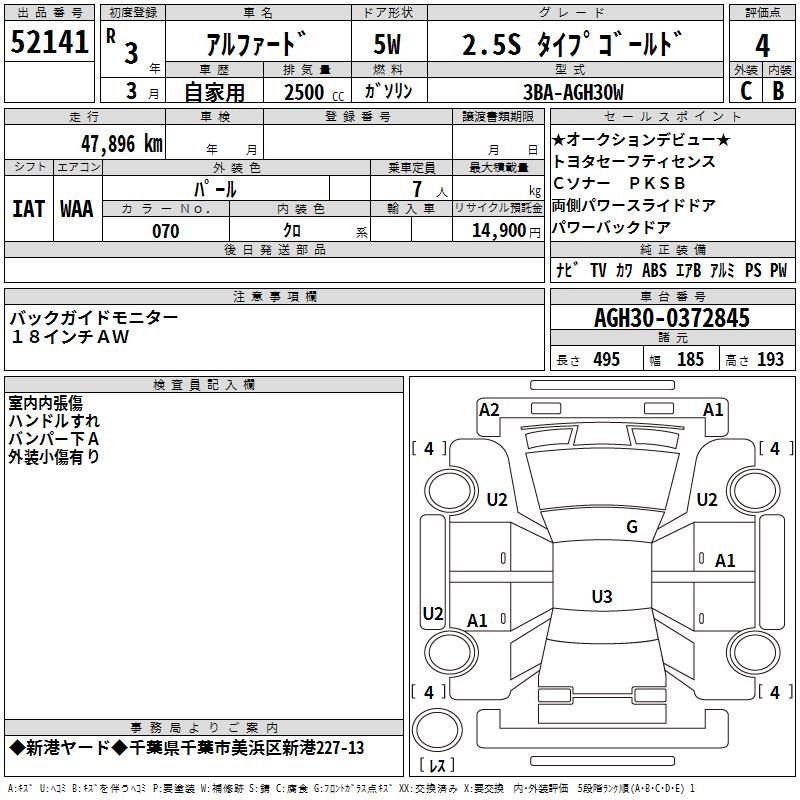Select the G windshield chip marker
This screenshot has height=800, width=800.
pyautogui.click(x=631, y=527)
